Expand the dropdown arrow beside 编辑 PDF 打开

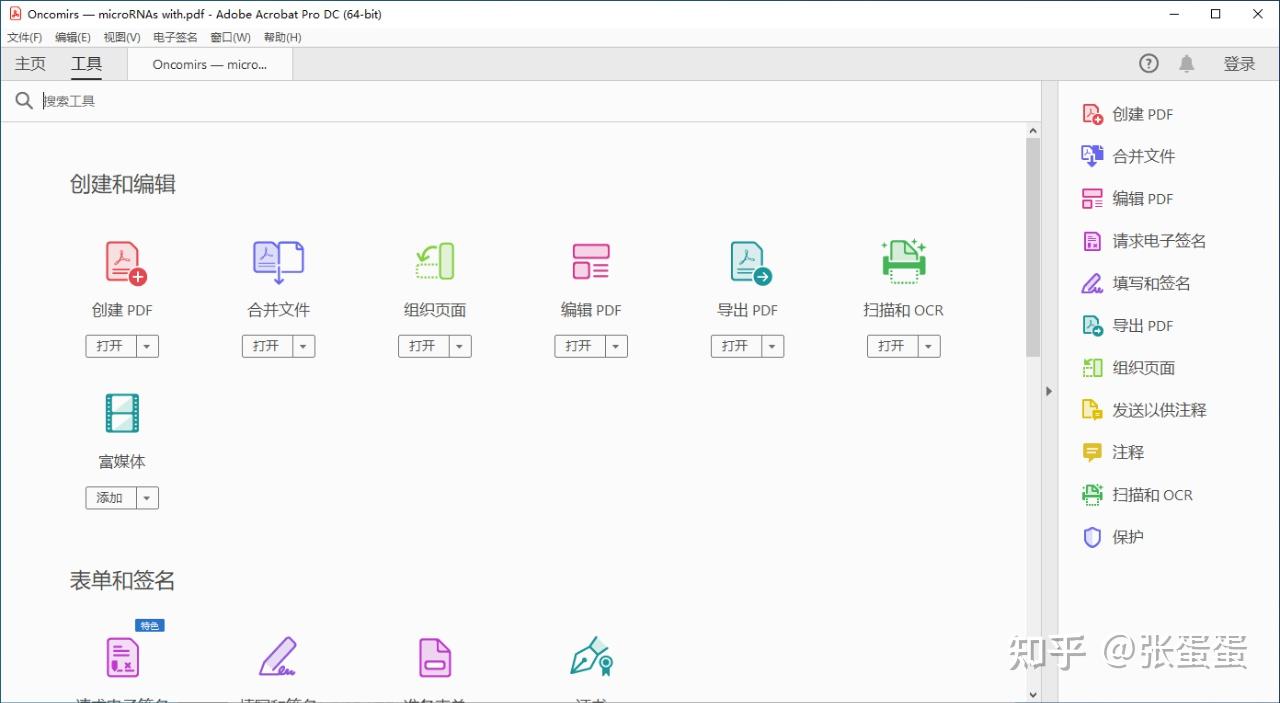[617, 346]
